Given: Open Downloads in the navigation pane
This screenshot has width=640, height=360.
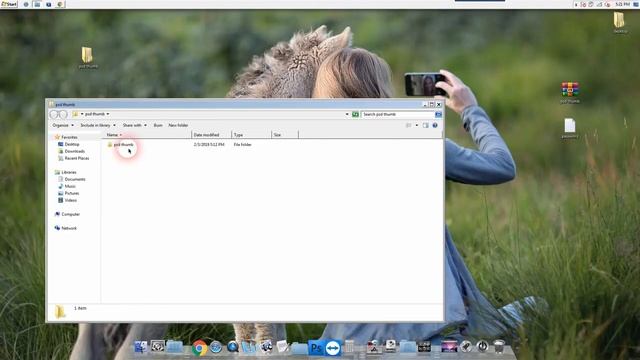Looking at the screenshot, I should [x=71, y=151].
